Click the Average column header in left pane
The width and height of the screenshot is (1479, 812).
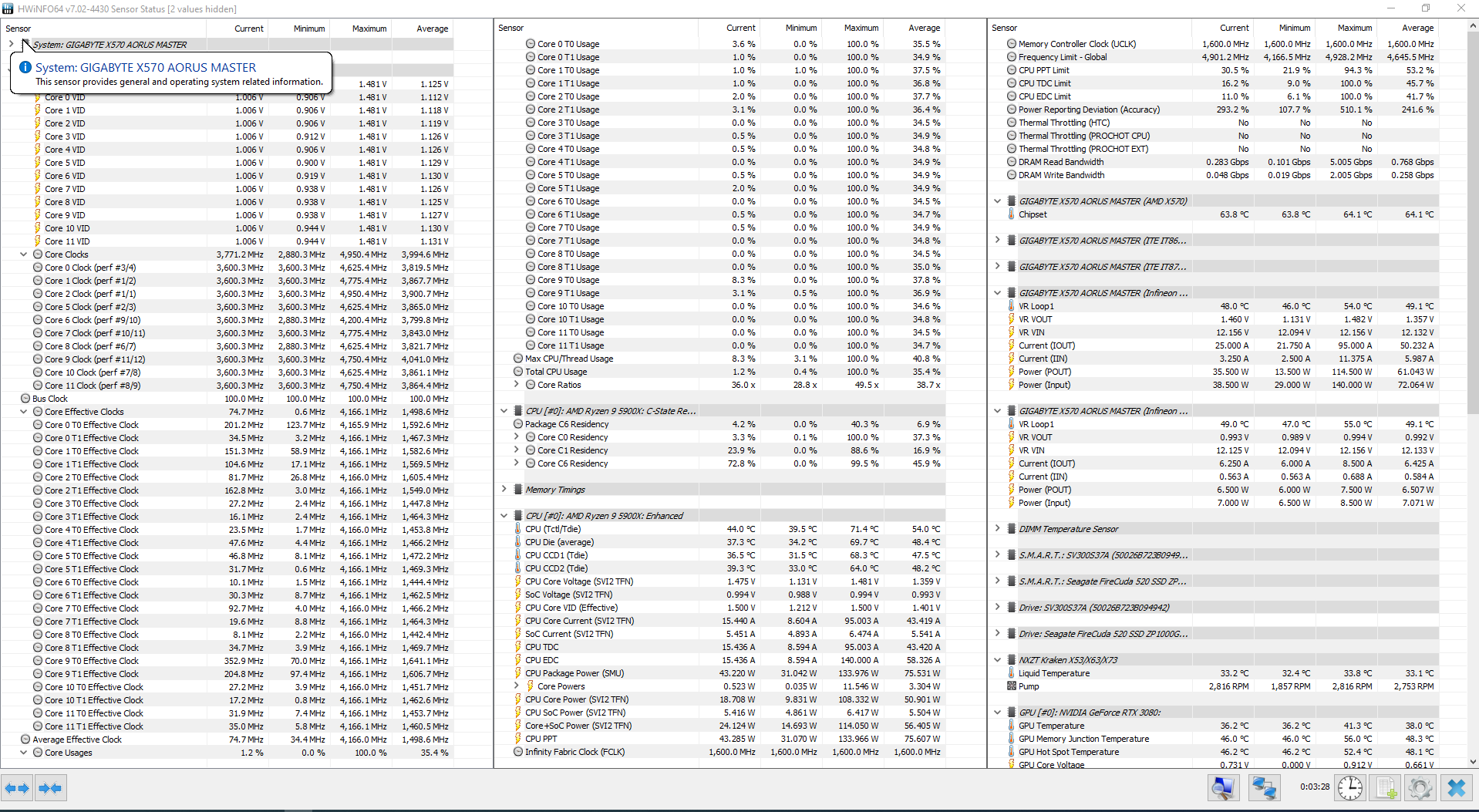433,29
